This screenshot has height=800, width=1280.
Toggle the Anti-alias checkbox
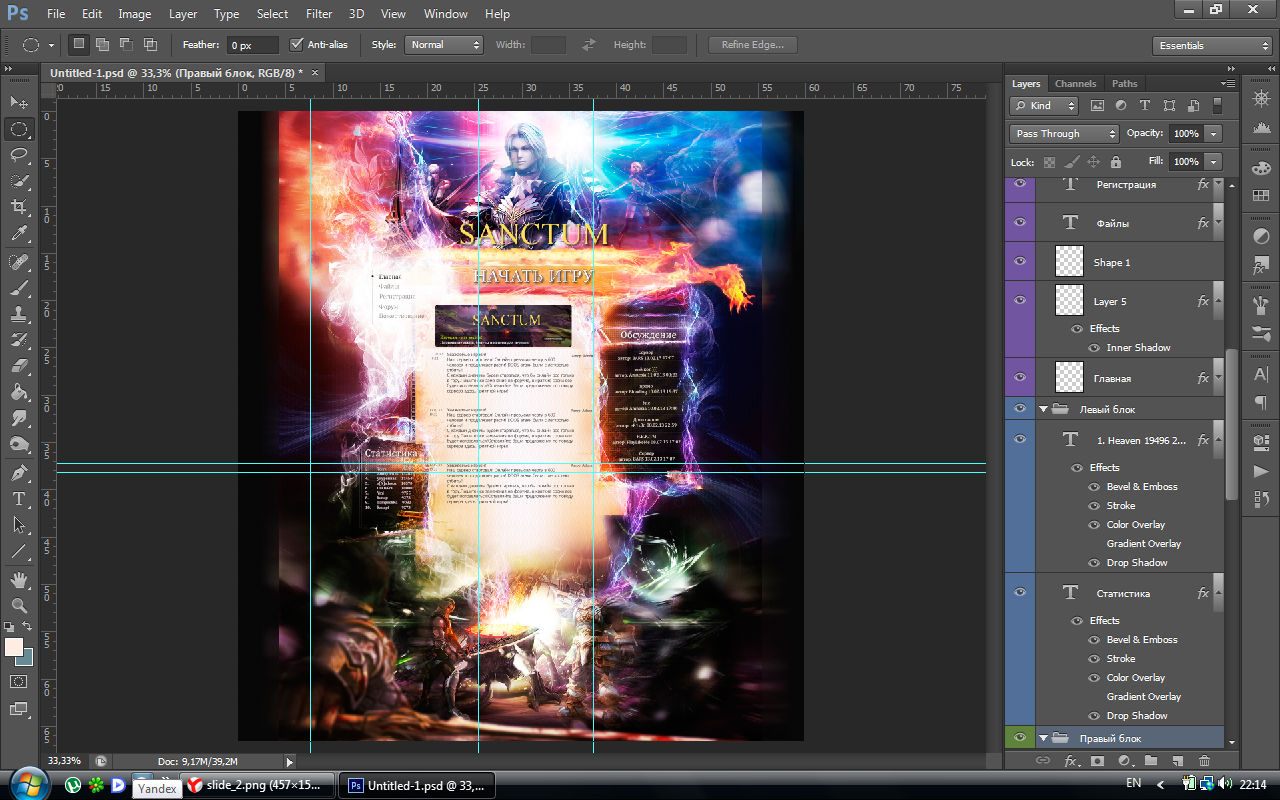[x=296, y=45]
